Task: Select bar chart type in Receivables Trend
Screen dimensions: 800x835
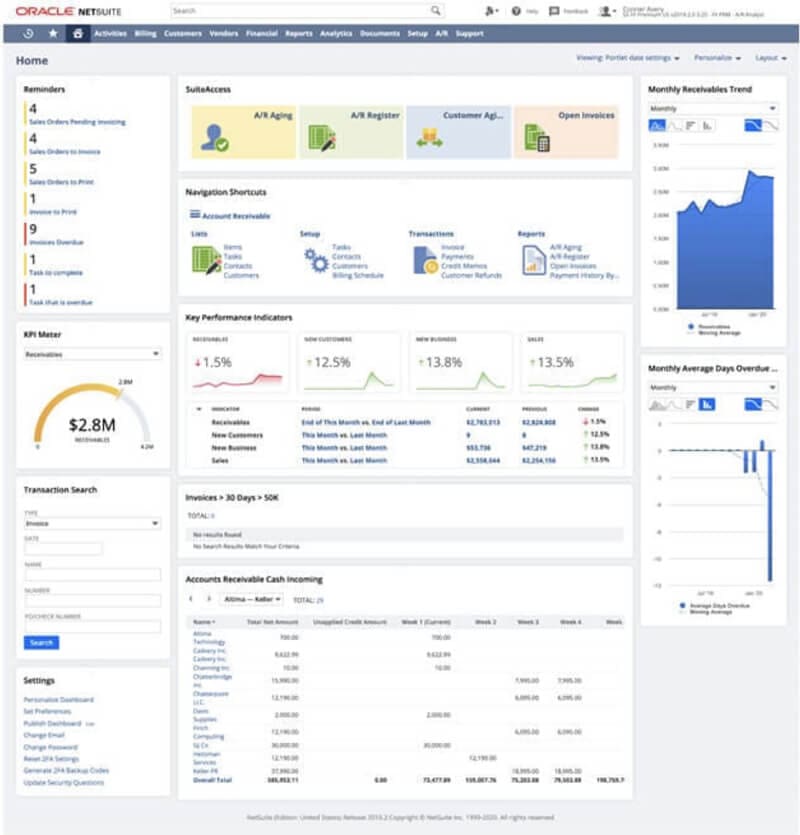Action: pyautogui.click(x=691, y=126)
